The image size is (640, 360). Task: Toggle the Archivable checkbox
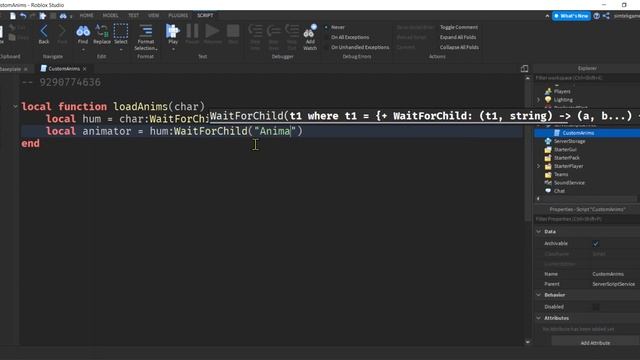(x=596, y=244)
